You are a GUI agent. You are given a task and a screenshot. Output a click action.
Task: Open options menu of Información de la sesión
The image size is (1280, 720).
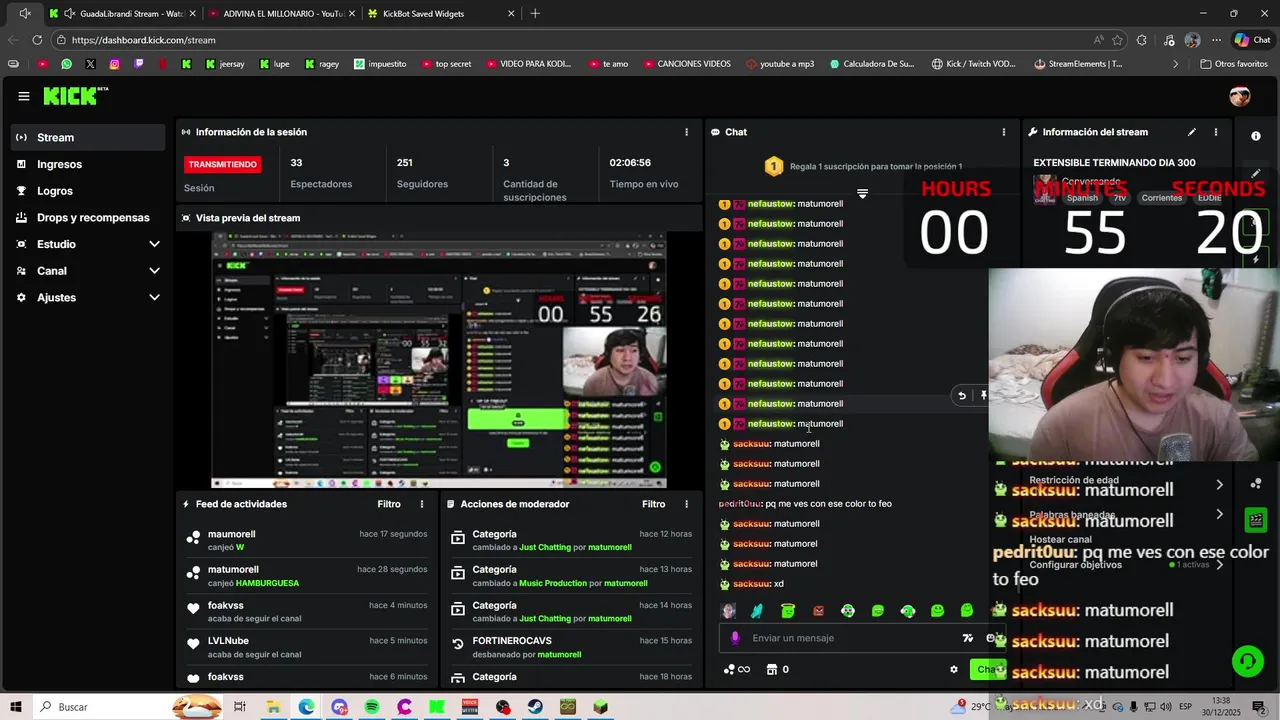[686, 132]
